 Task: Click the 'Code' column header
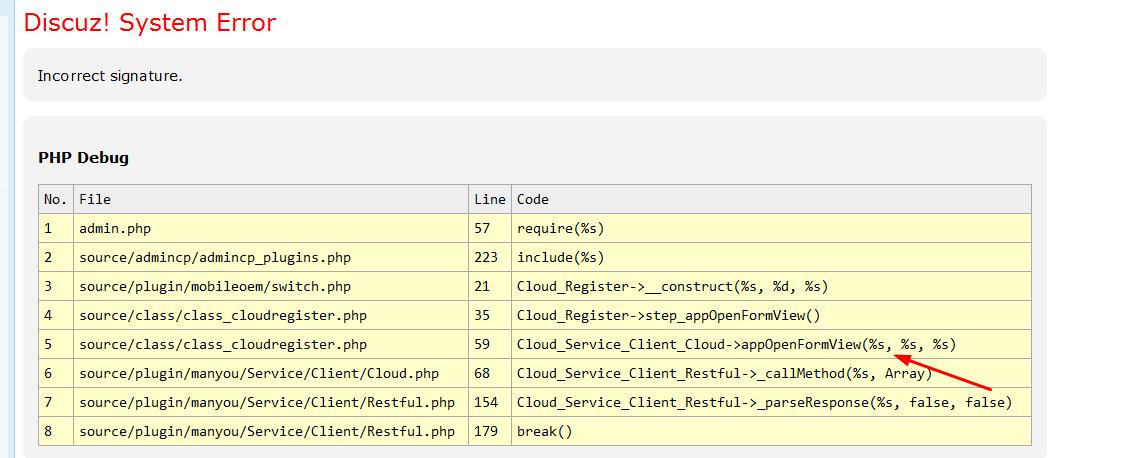pos(772,199)
